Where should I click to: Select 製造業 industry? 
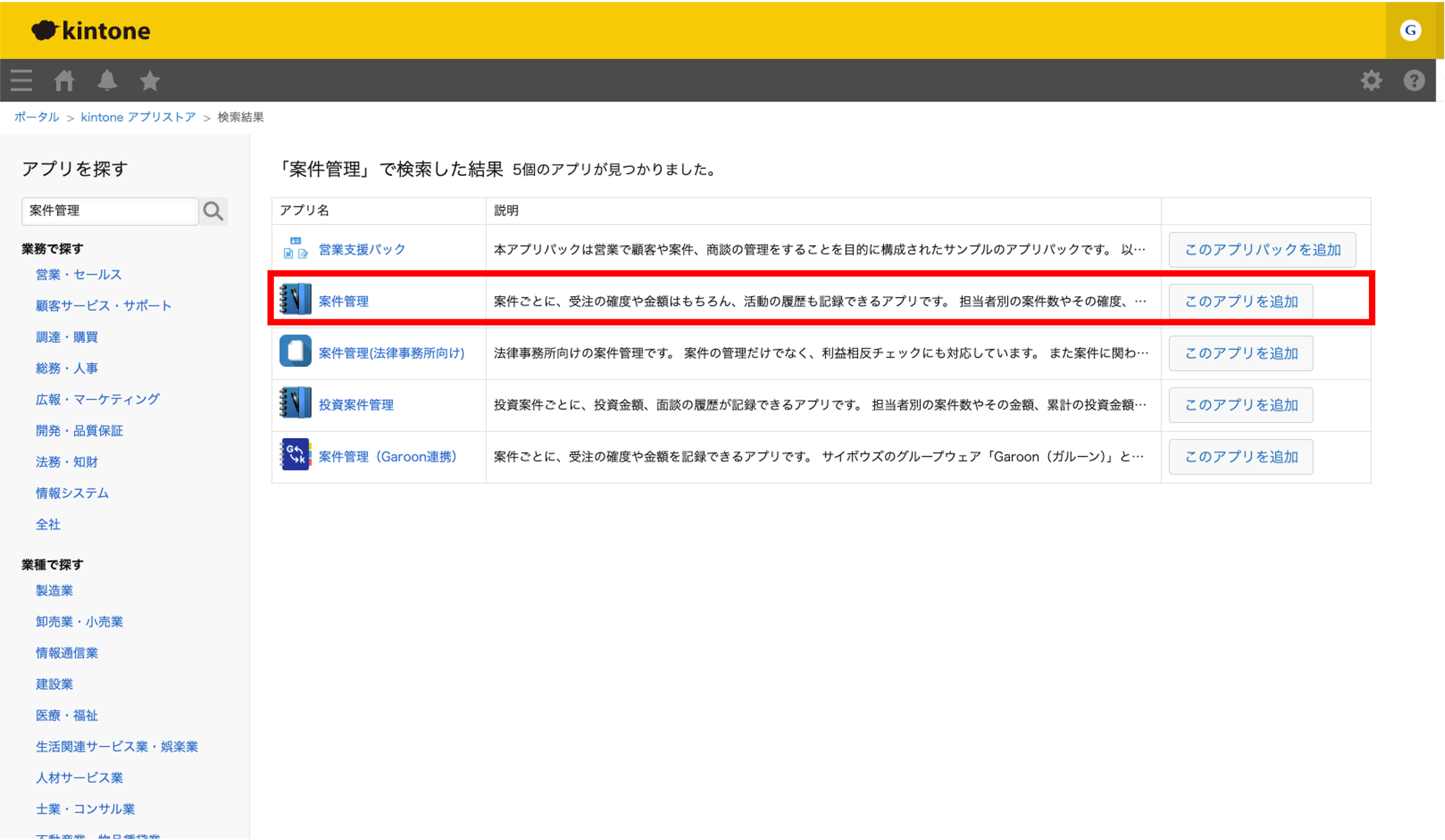(54, 590)
